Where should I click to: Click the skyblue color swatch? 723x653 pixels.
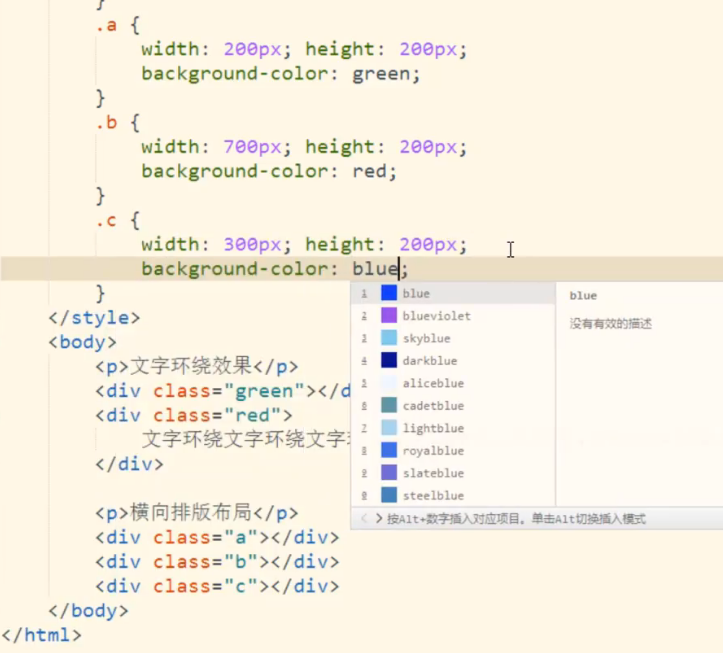tap(389, 338)
